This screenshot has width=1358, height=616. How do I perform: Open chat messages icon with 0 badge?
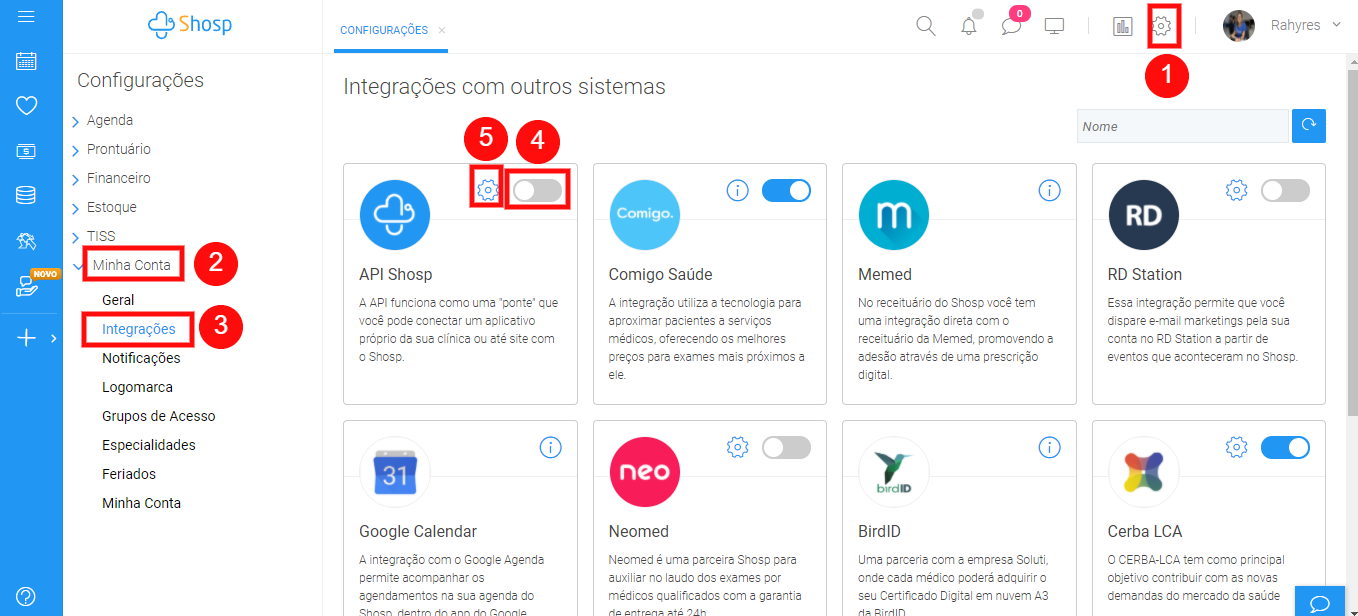click(1011, 26)
